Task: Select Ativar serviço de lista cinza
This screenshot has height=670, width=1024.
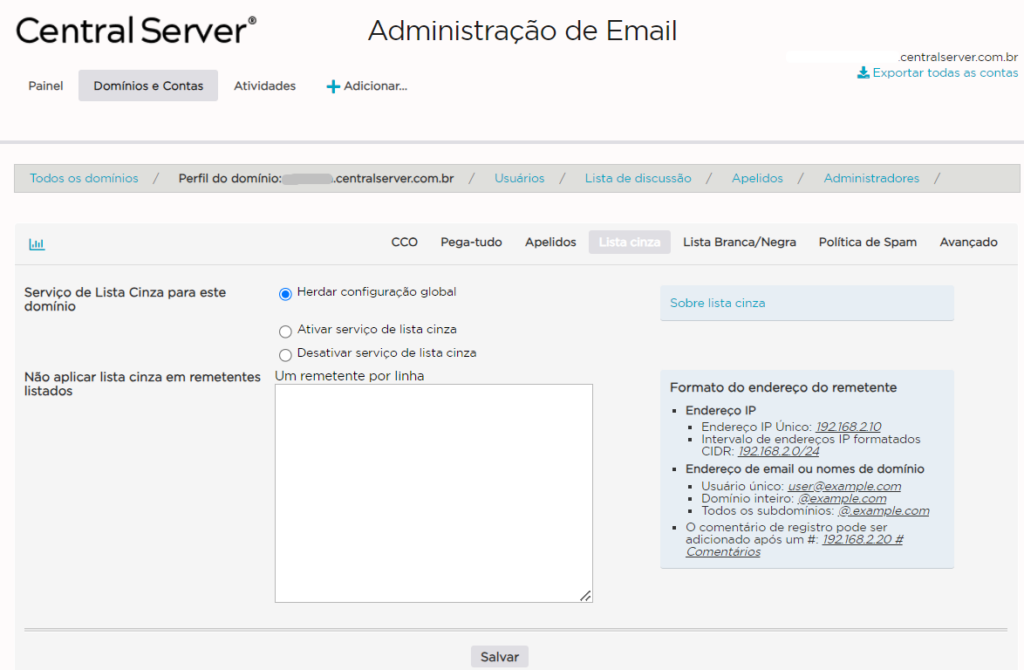Action: 286,331
